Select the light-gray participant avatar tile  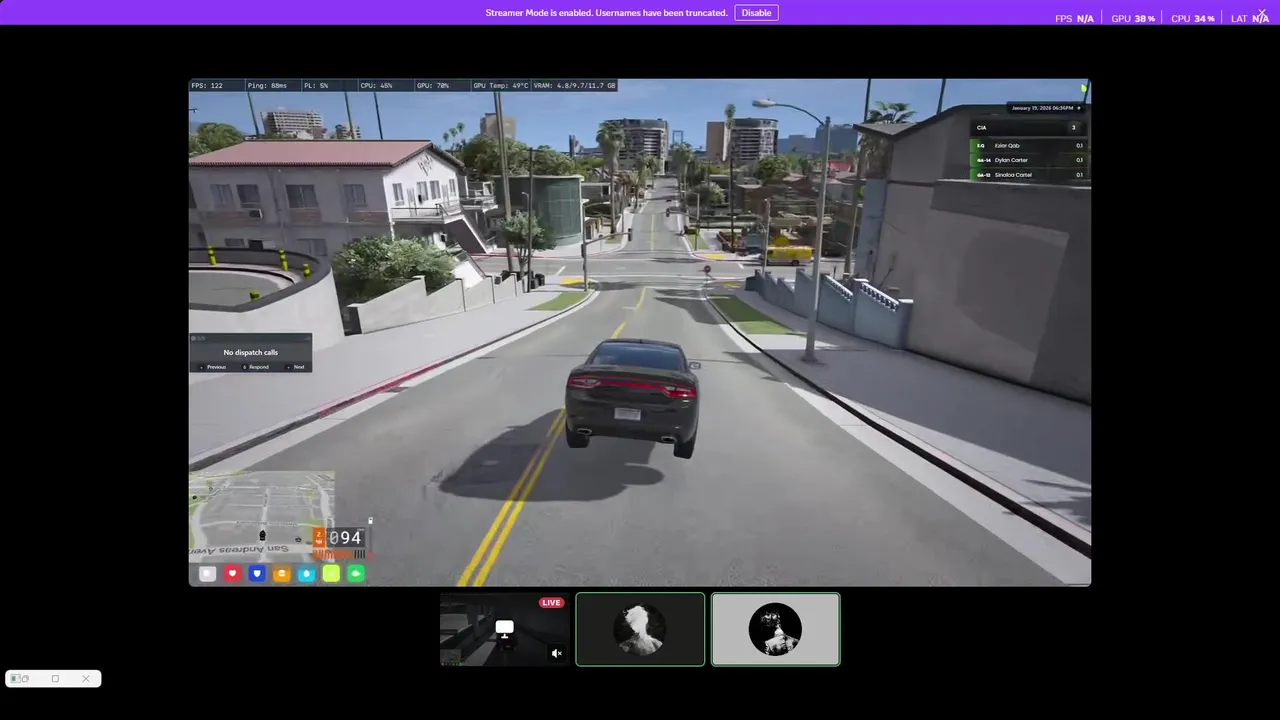click(x=775, y=629)
